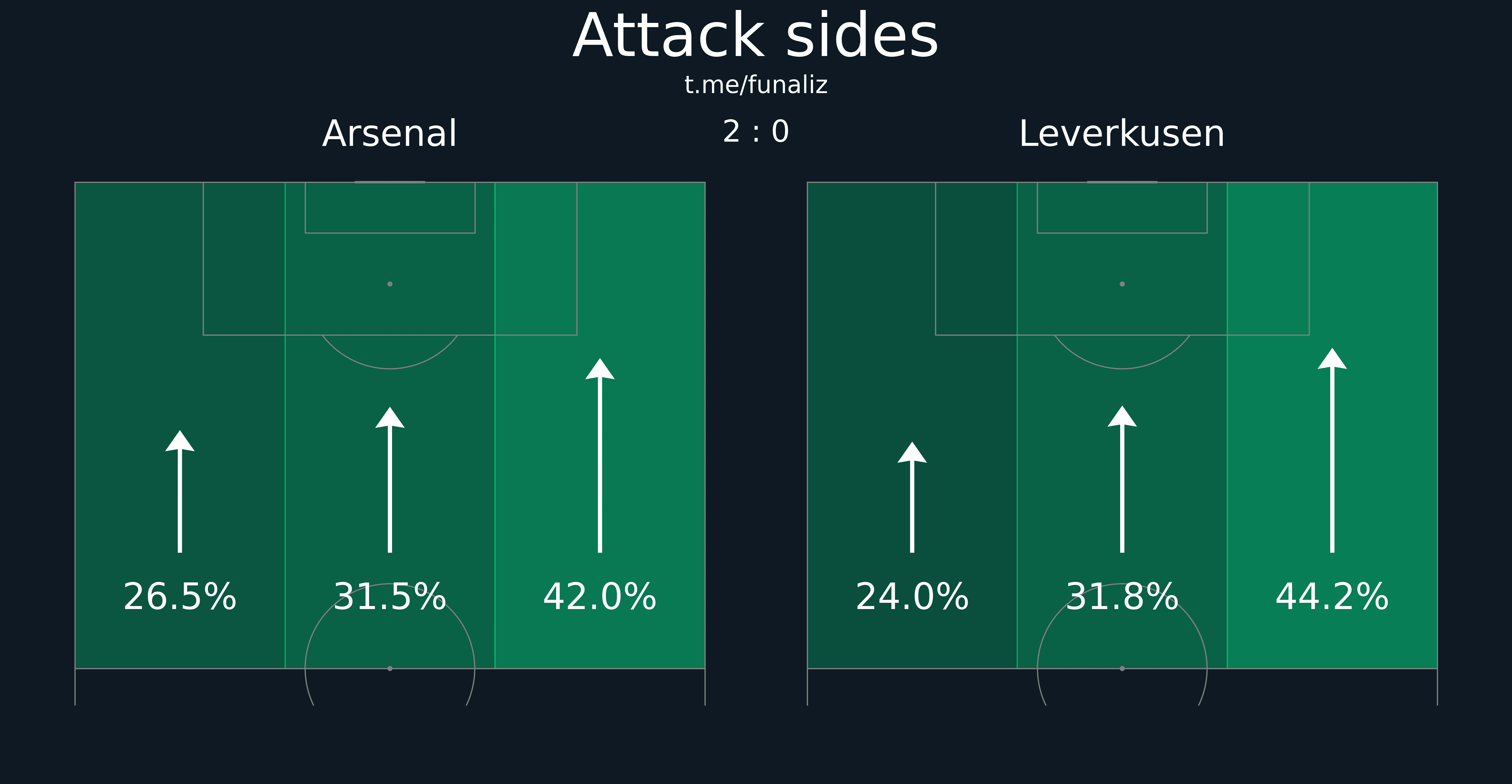Click the Leverkusen penalty spot dot
This screenshot has height=784, width=1512.
coord(1122,284)
